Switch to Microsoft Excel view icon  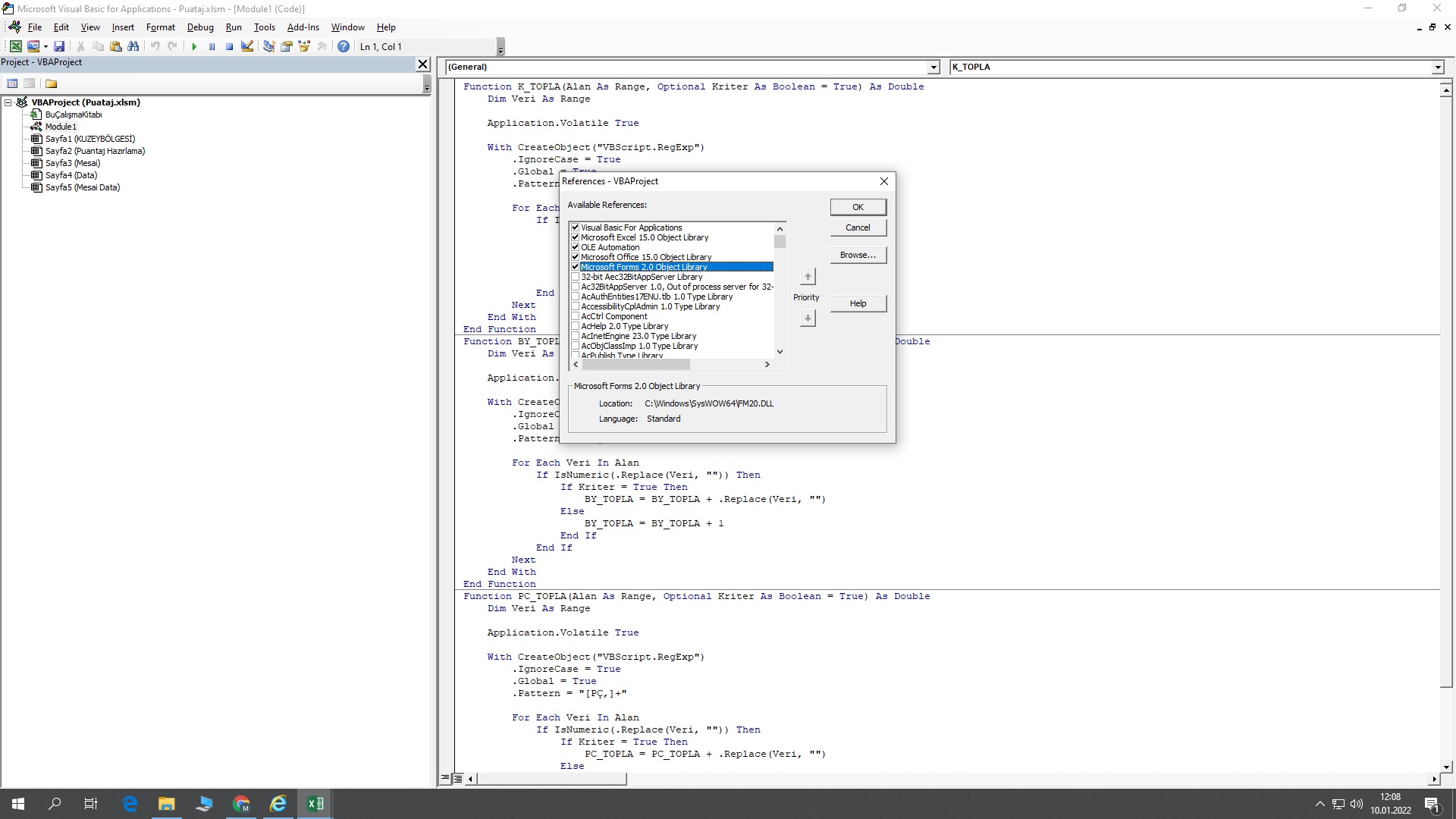[x=15, y=46]
